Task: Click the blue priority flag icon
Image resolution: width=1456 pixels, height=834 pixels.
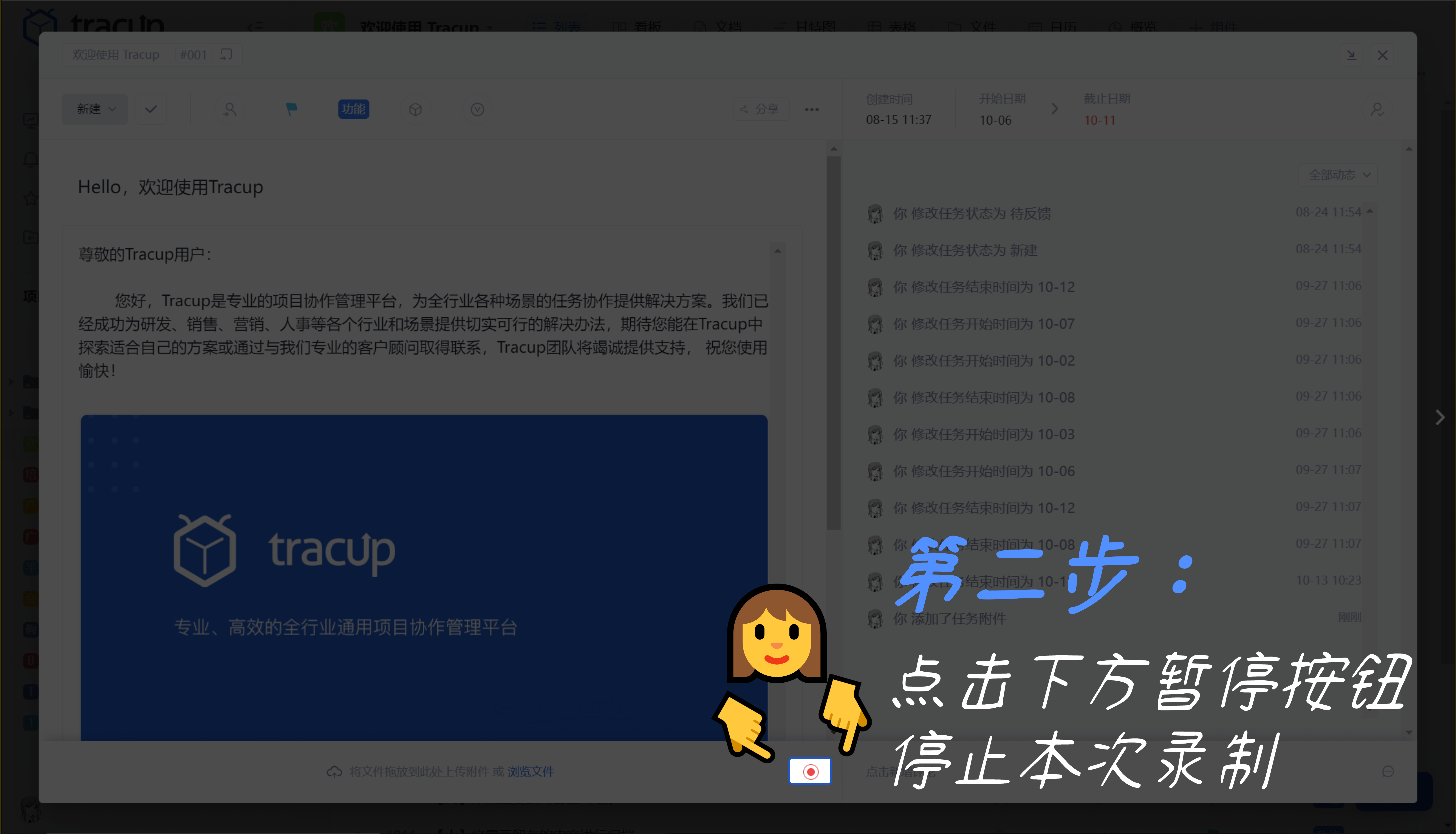Action: 291,109
